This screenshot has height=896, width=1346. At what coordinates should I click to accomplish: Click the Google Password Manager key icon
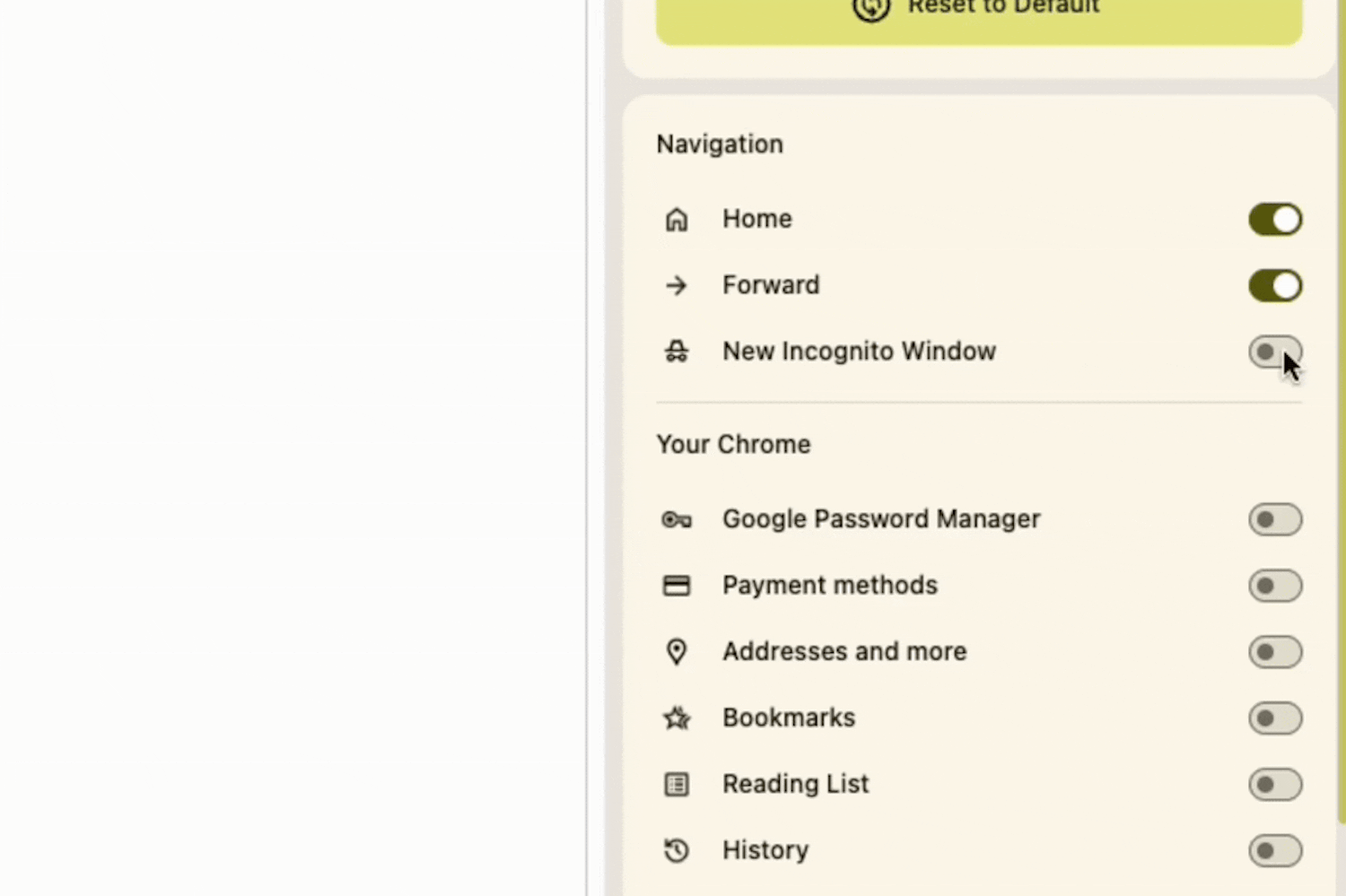677,519
